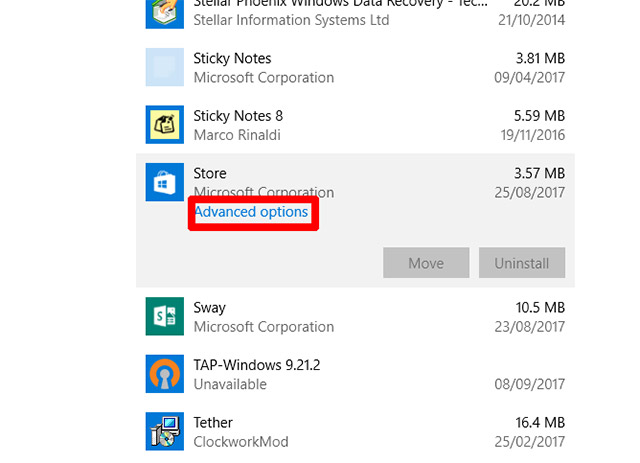The image size is (640, 463).
Task: Click Stellar Information Systems Ltd publisher text
Action: [x=291, y=20]
